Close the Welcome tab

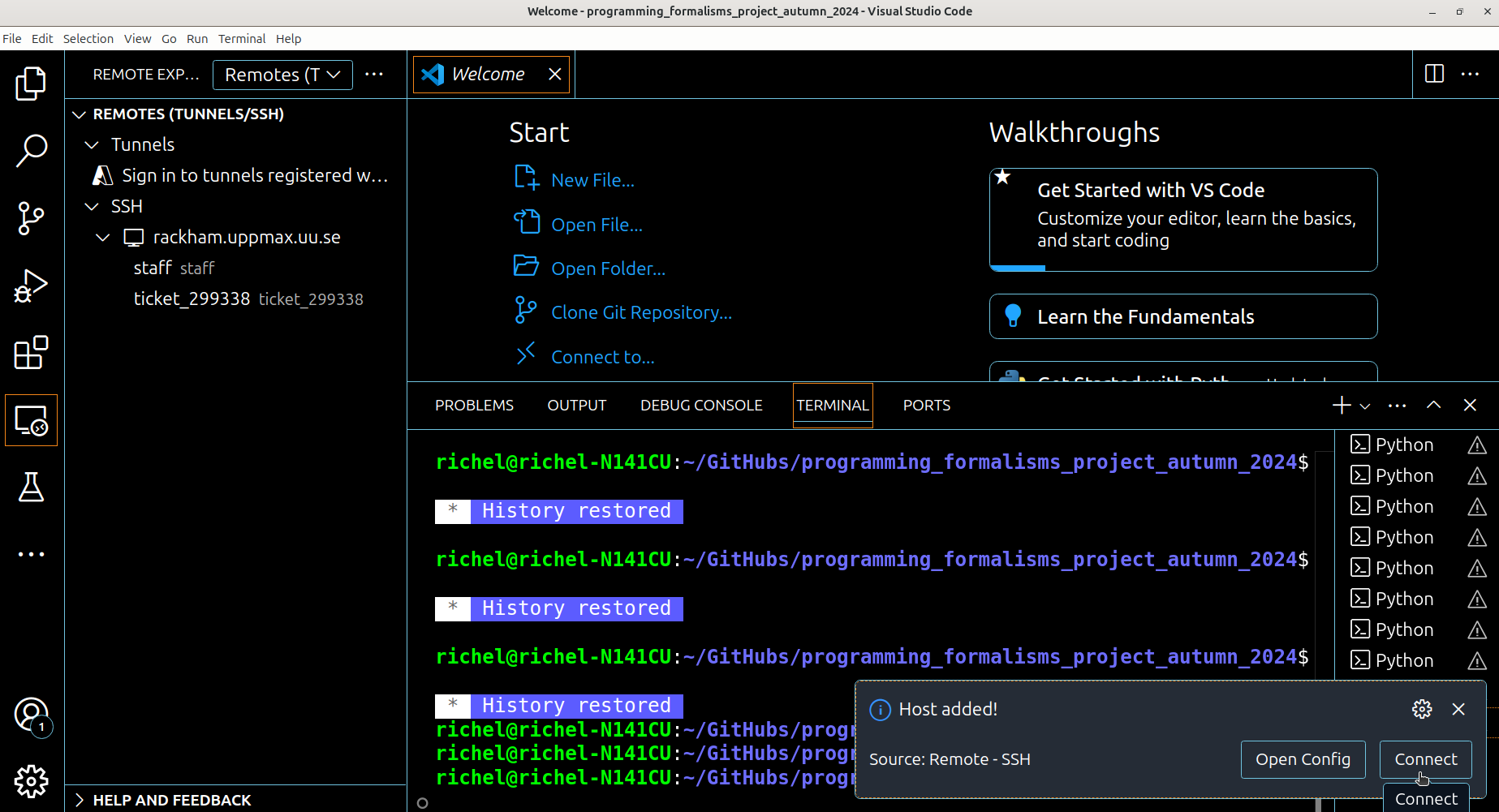click(555, 74)
